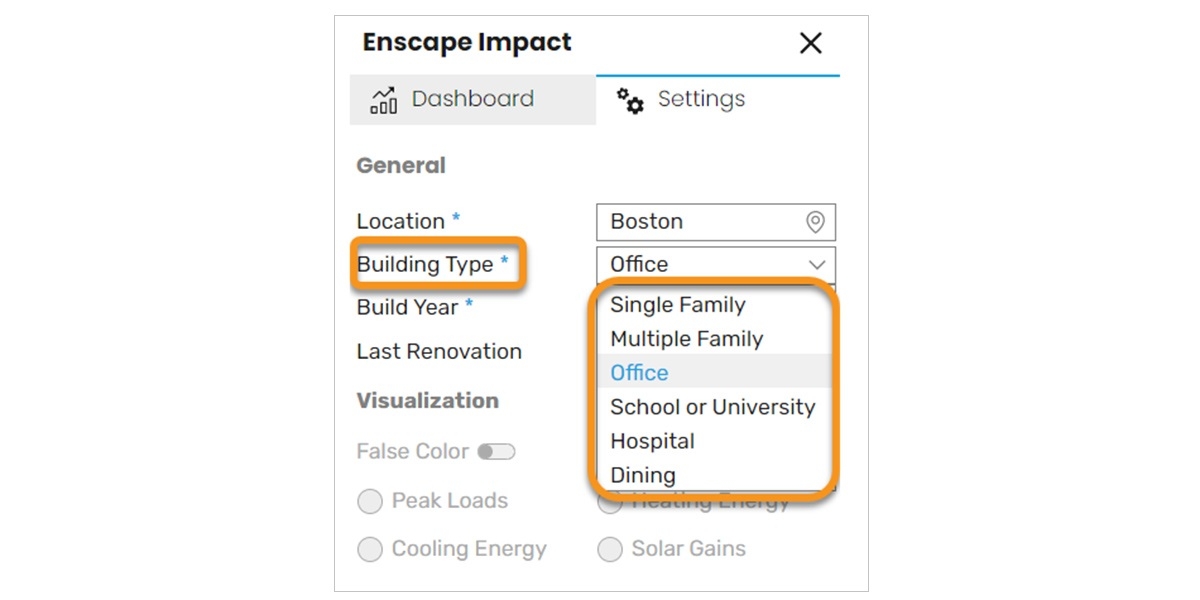Click the Dashboard chart icon
This screenshot has width=1200, height=600.
click(x=386, y=99)
